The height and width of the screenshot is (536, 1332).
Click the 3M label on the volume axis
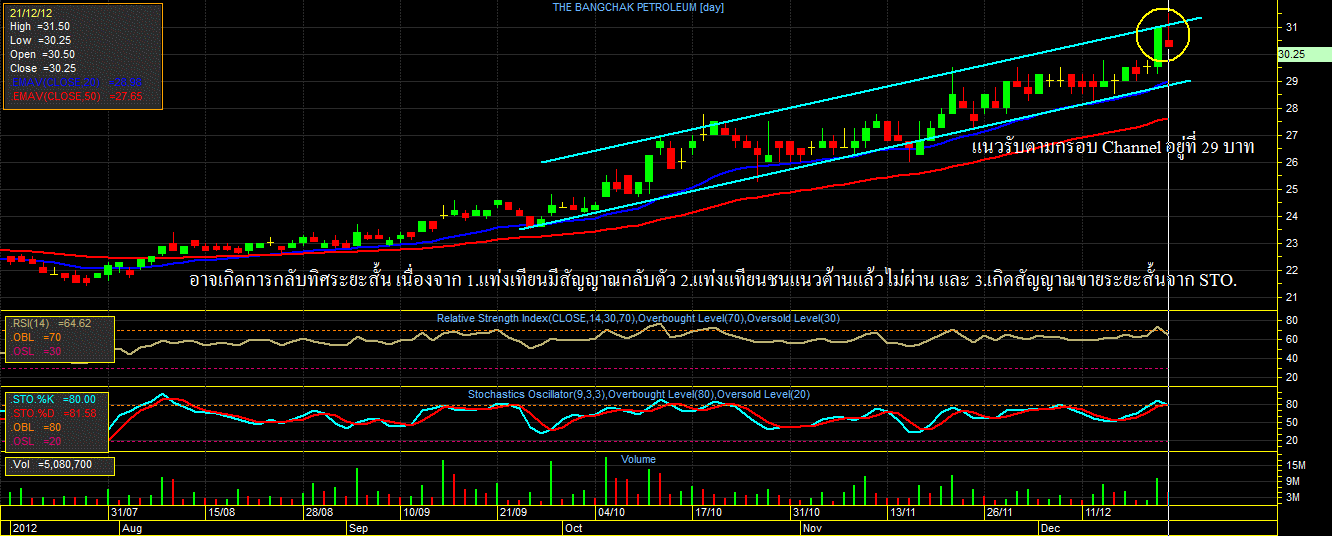tap(1292, 497)
